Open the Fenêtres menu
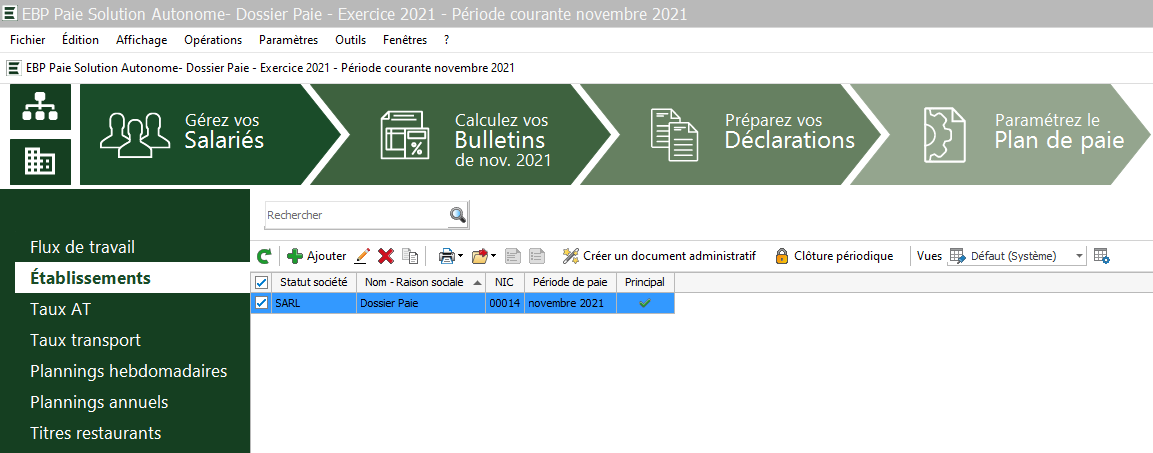The image size is (1153, 453). (x=404, y=40)
